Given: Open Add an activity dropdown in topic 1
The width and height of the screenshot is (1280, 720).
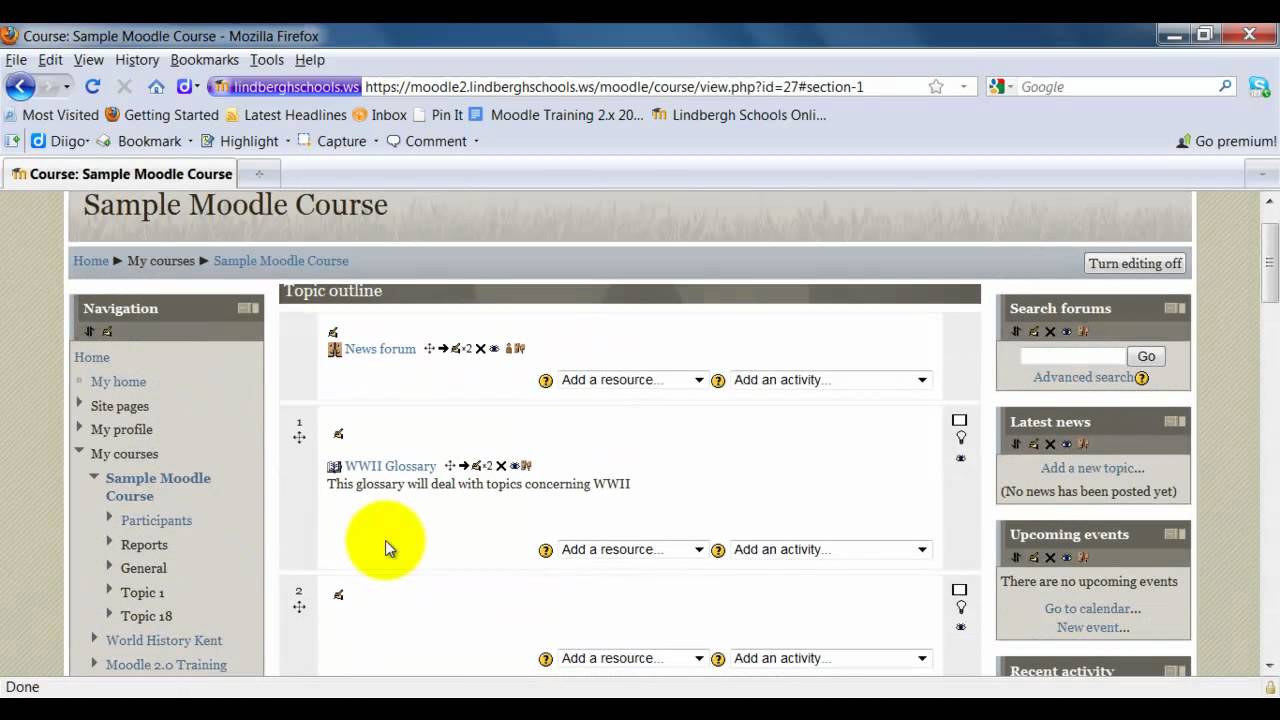Looking at the screenshot, I should coord(831,549).
